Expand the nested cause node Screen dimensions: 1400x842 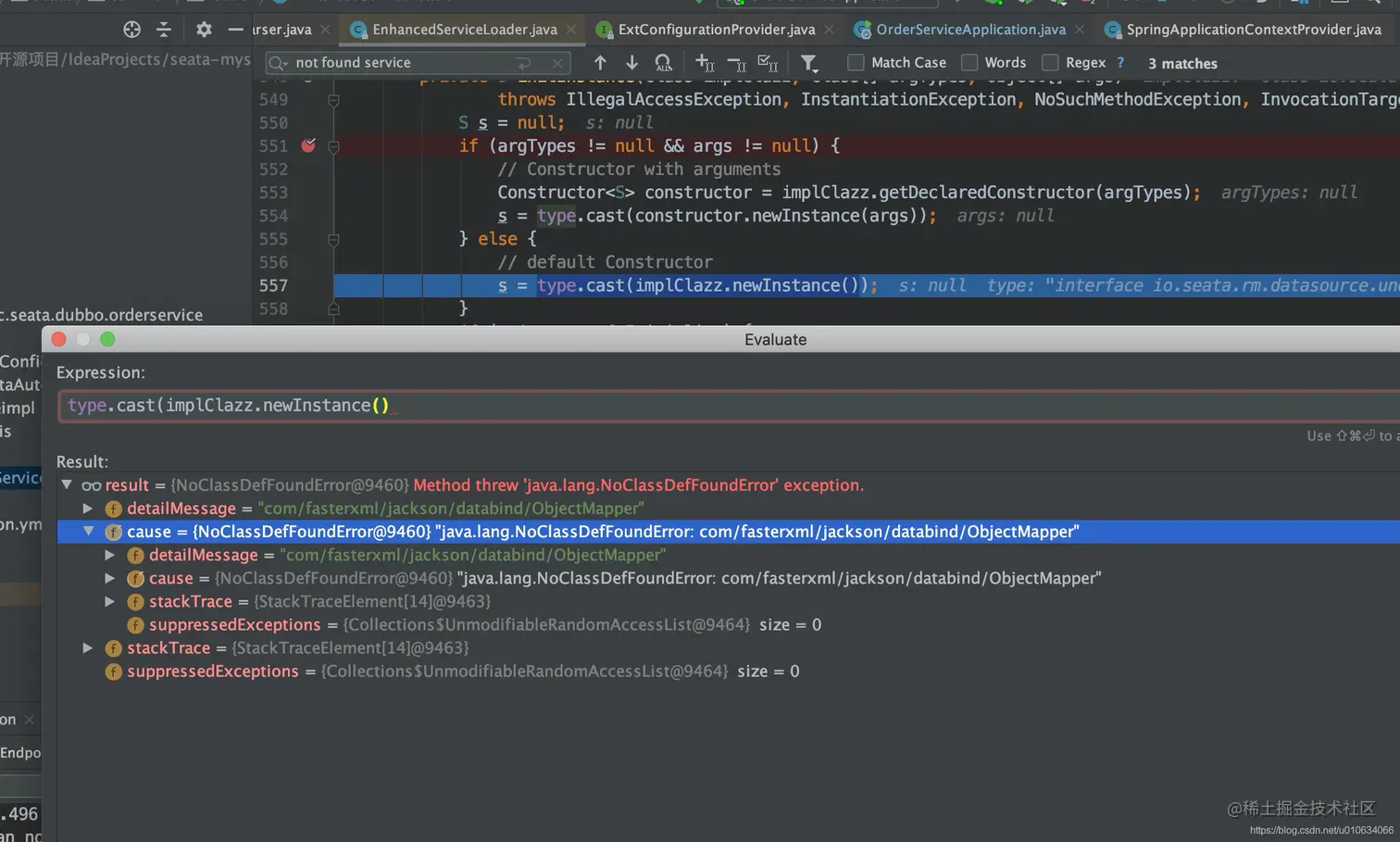[x=109, y=578]
